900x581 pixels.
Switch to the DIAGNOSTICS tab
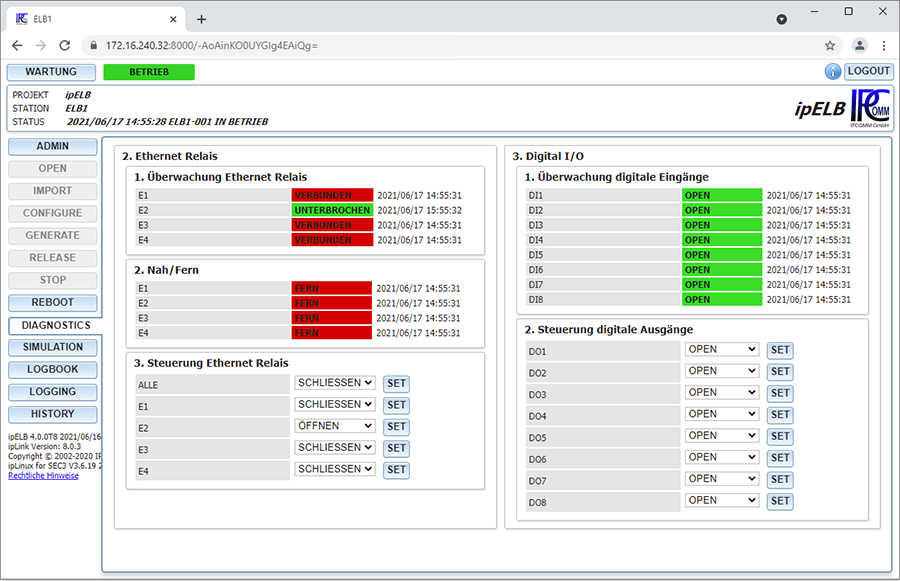[x=56, y=325]
